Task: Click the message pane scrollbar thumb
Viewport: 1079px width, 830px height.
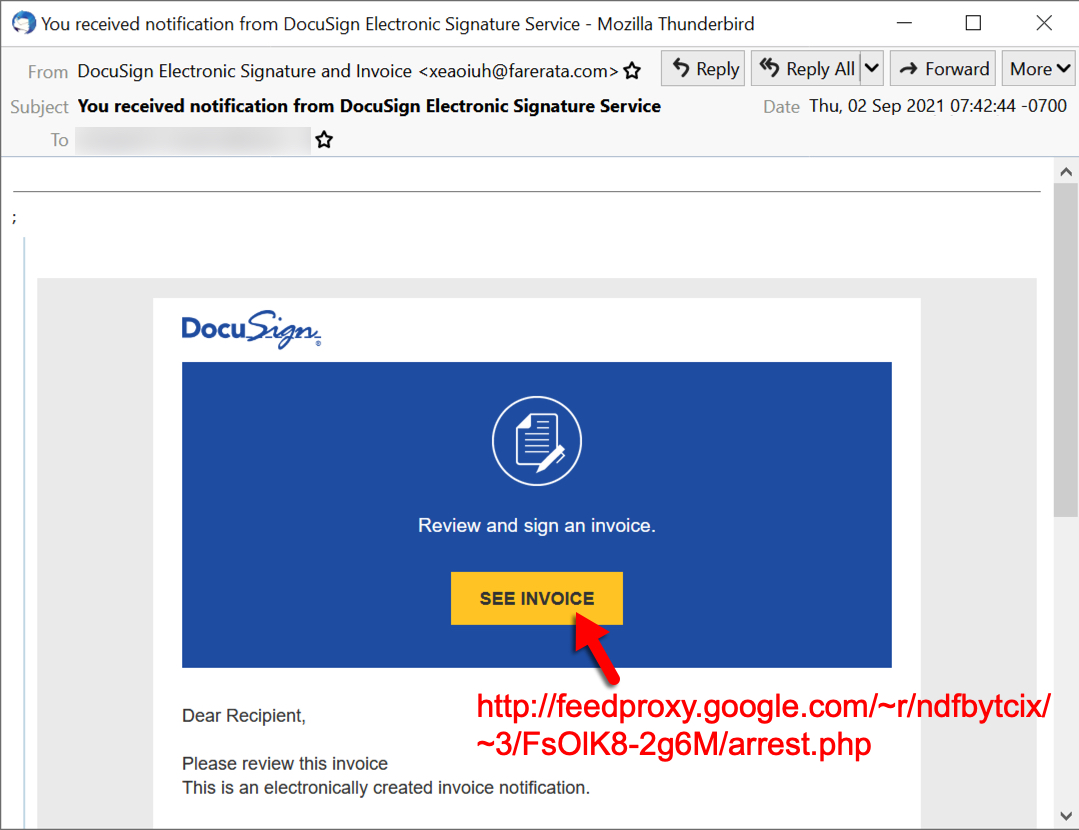Action: tap(1066, 349)
